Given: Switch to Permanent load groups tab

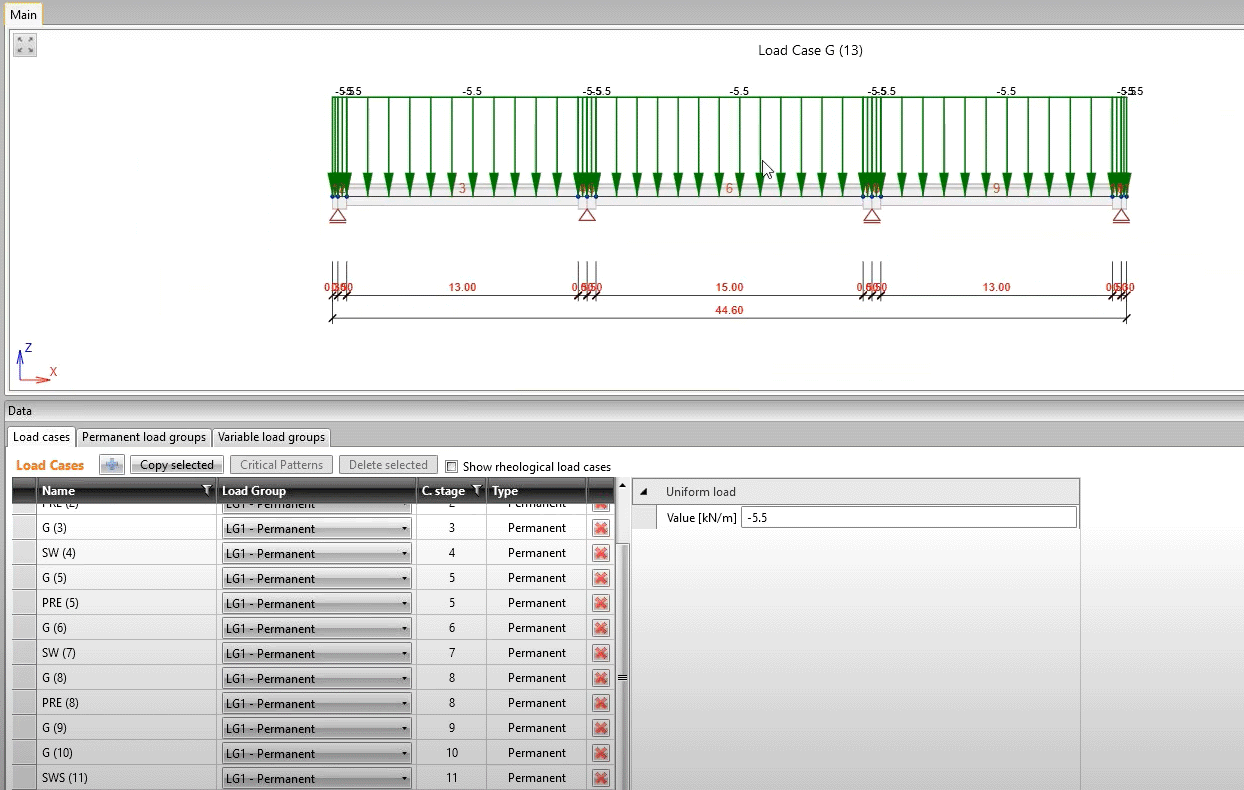Looking at the screenshot, I should 144,437.
